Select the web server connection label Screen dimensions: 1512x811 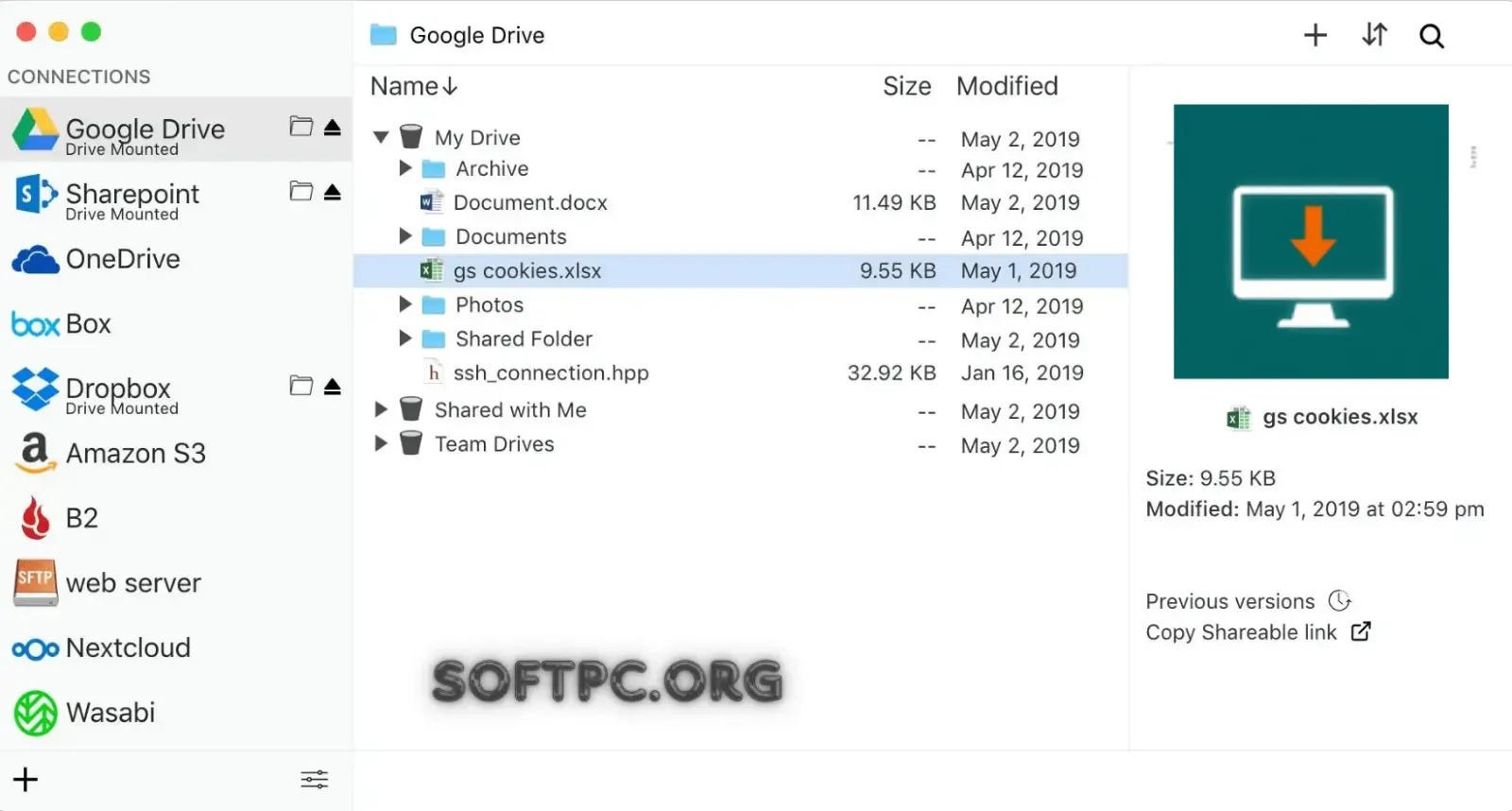point(133,583)
